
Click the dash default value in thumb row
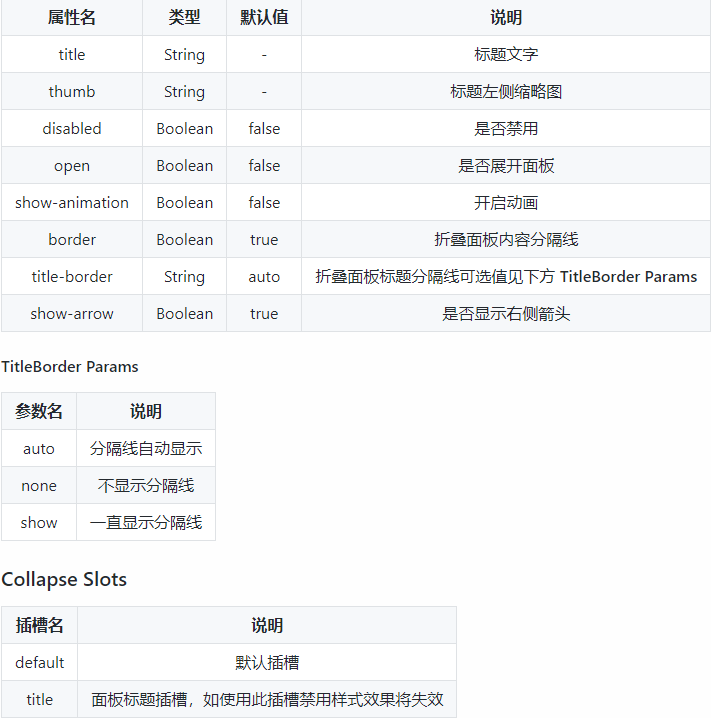[x=264, y=92]
